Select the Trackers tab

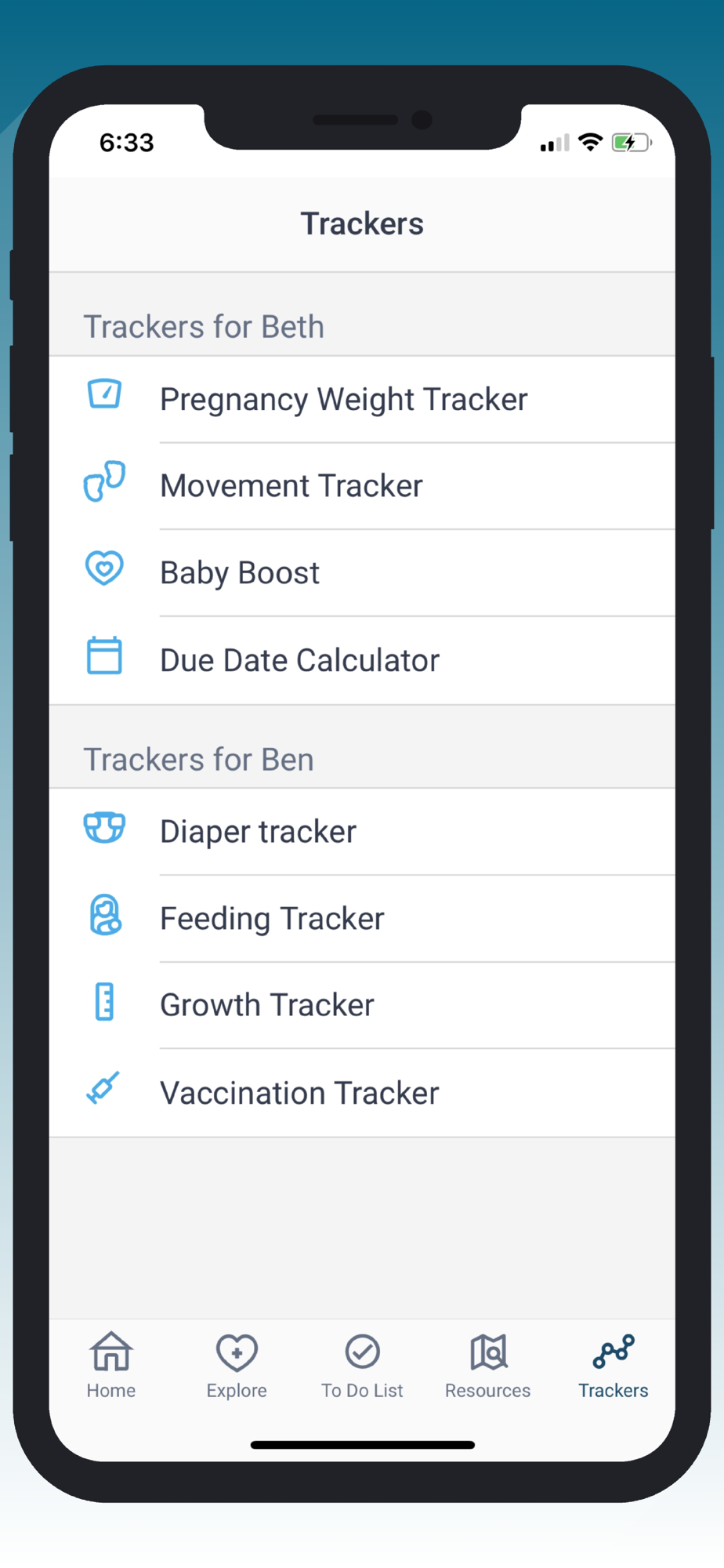pos(613,1366)
